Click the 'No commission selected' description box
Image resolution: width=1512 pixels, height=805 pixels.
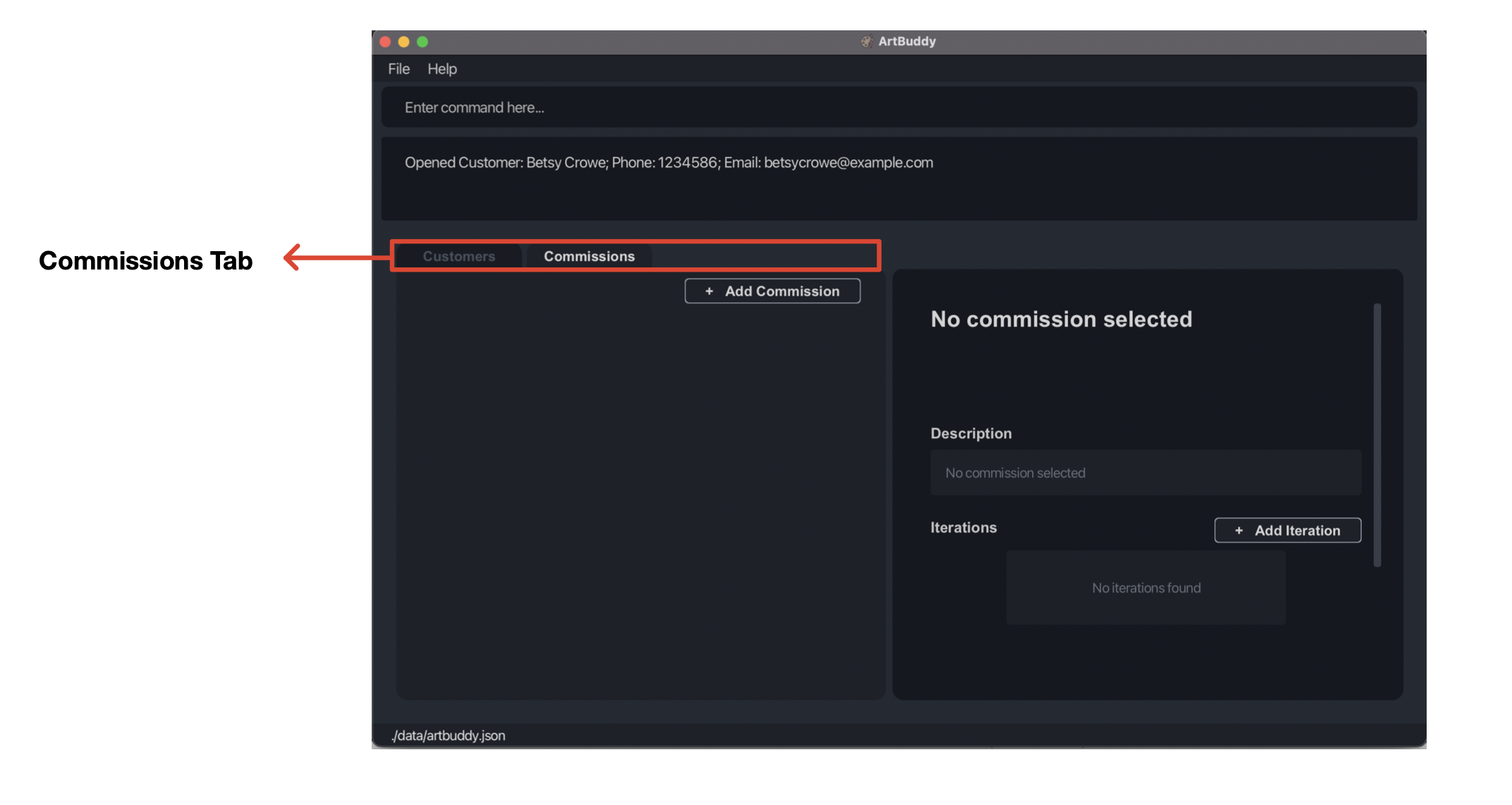coord(1146,473)
